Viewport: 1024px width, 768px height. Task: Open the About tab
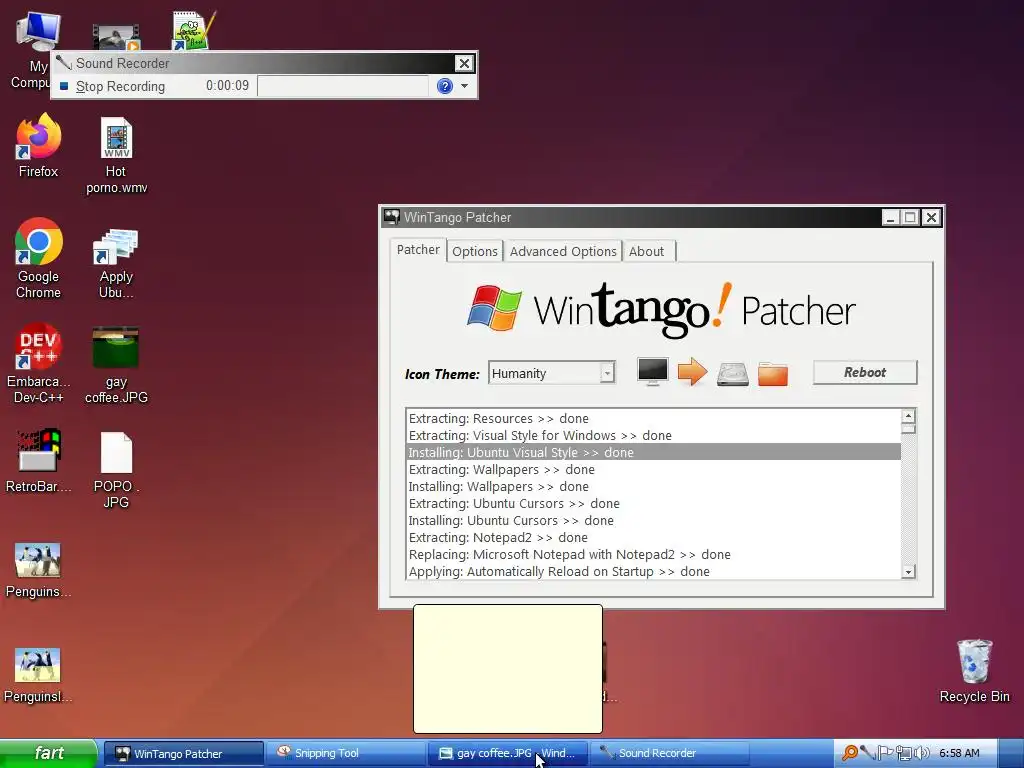[647, 251]
